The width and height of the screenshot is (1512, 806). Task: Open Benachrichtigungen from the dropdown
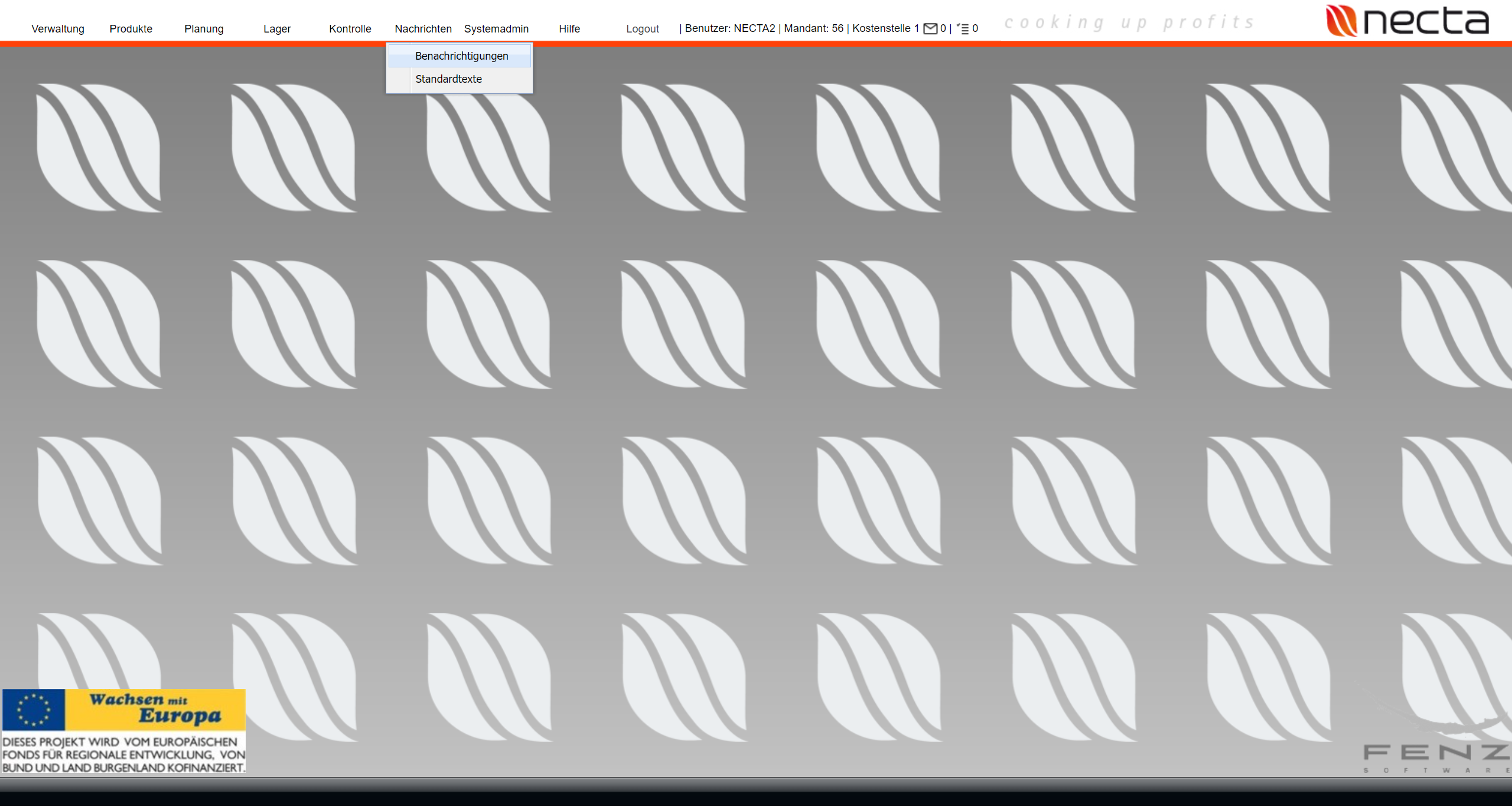[x=461, y=56]
